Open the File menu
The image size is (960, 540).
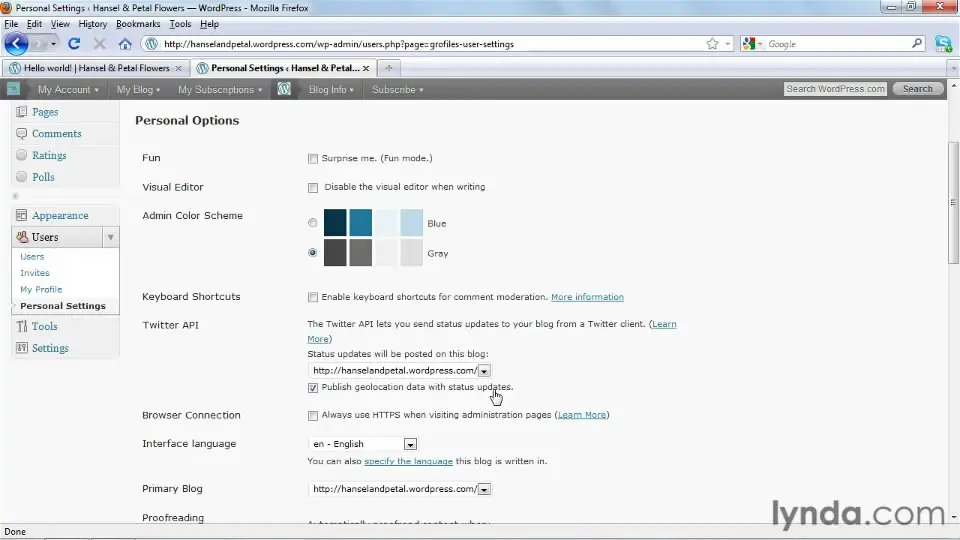pyautogui.click(x=11, y=24)
